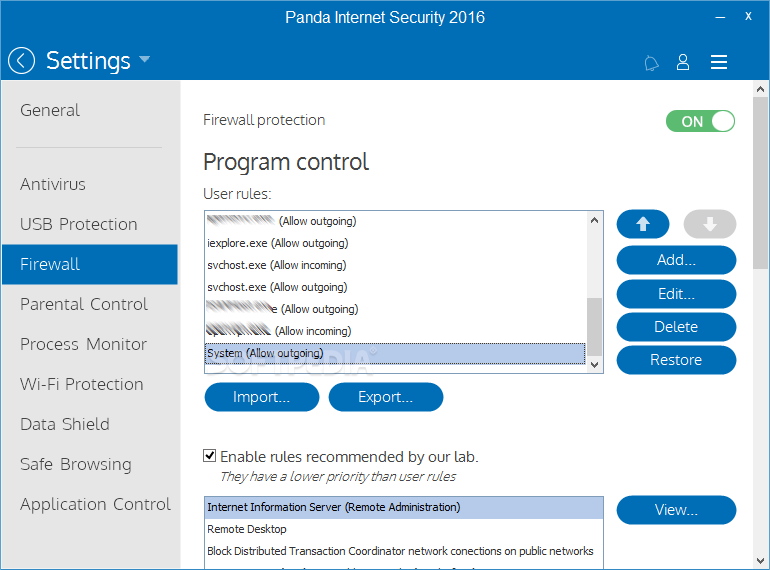
Task: Open the hamburger menu icon
Action: 718,62
